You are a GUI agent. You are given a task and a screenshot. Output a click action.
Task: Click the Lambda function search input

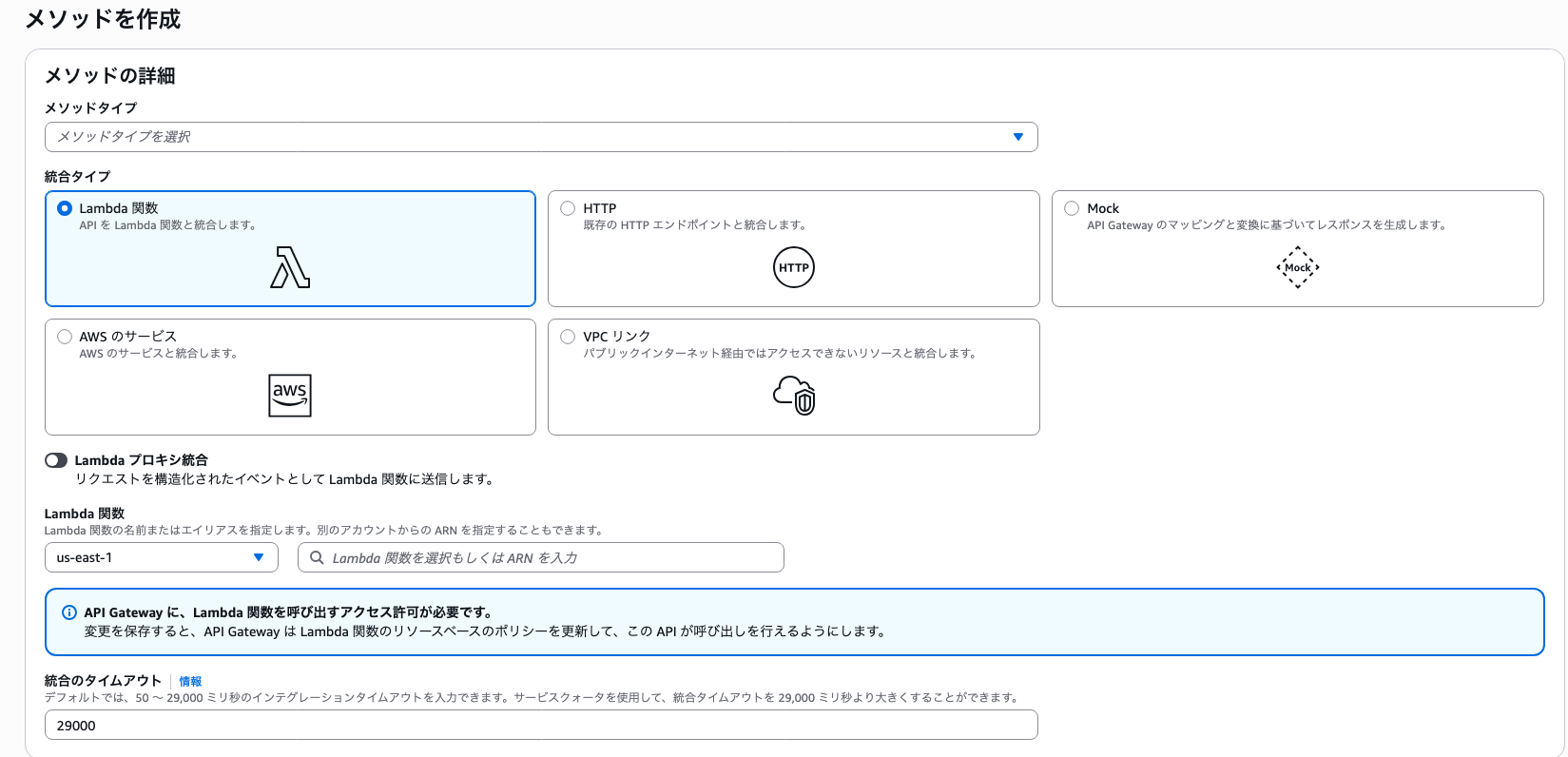click(541, 557)
